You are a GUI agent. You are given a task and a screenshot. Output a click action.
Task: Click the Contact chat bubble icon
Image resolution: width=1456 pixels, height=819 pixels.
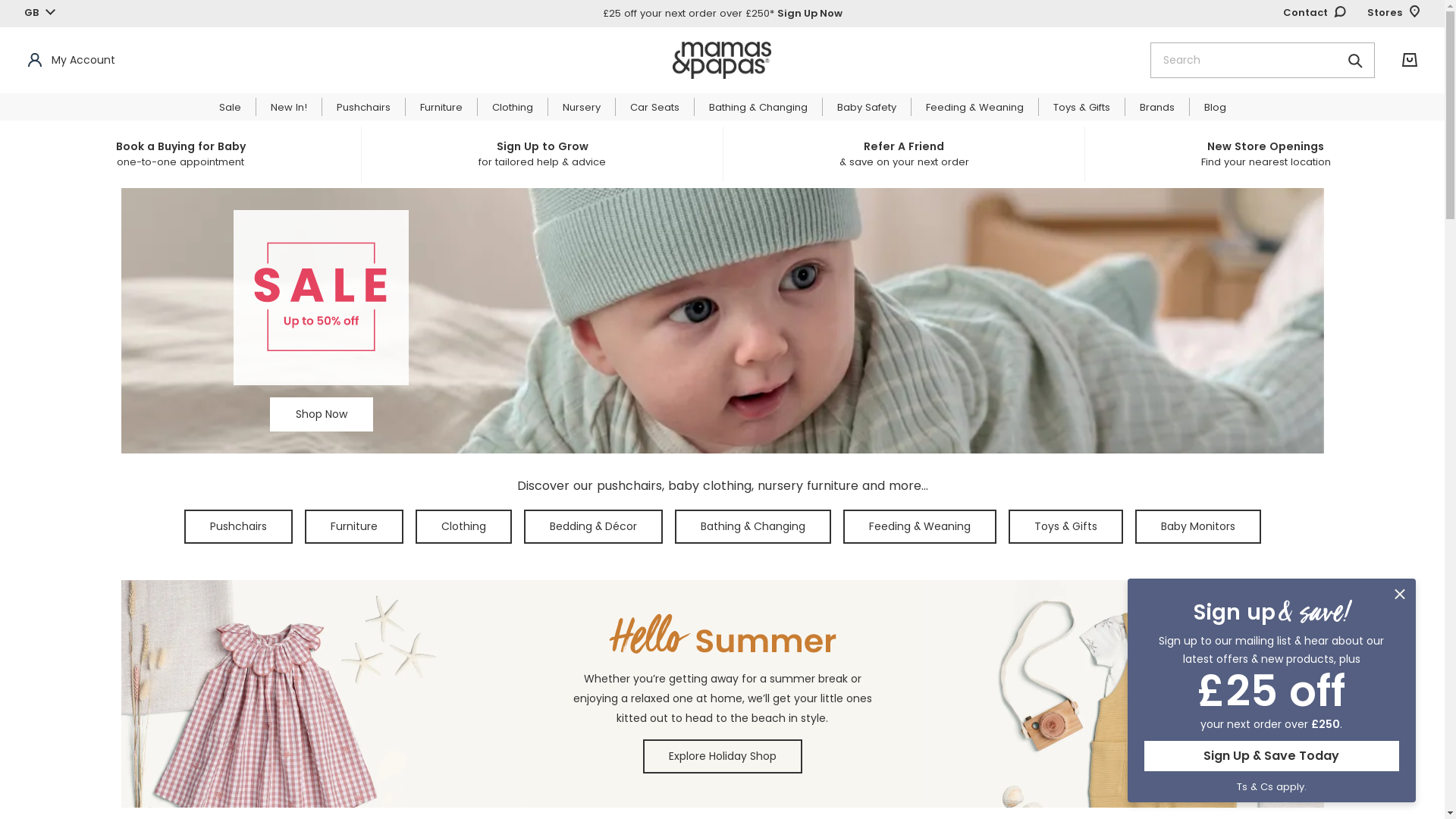1340,12
